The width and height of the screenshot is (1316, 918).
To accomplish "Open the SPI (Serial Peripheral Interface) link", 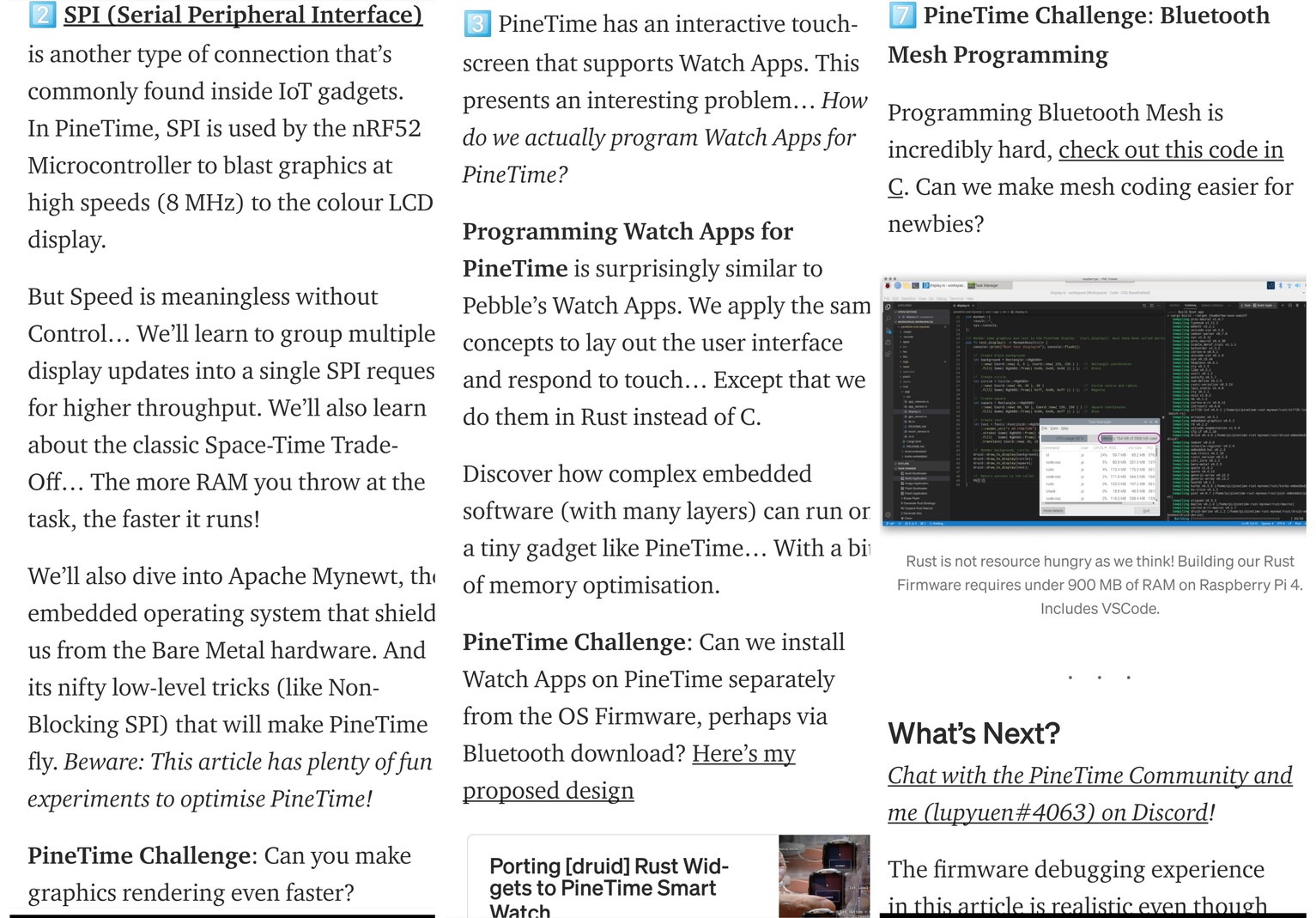I will [x=243, y=15].
